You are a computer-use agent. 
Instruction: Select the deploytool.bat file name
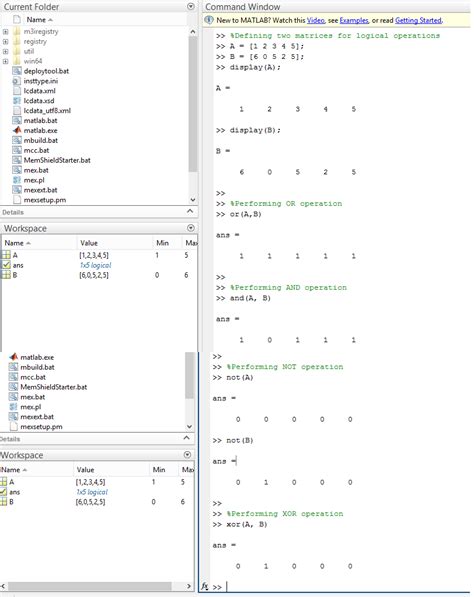(x=46, y=71)
